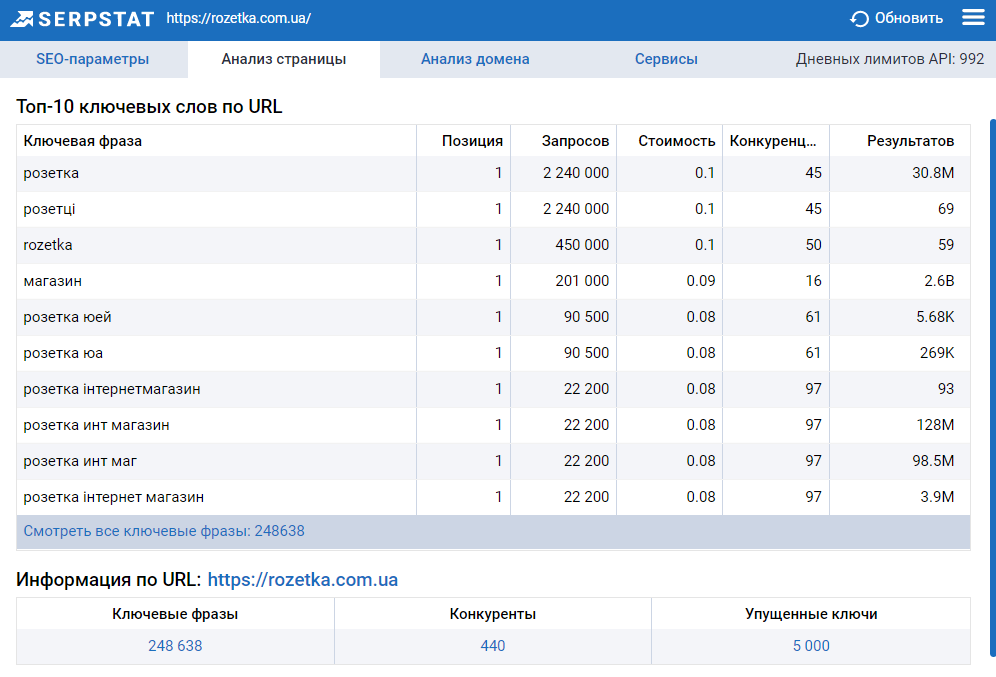
Task: Select the Анализ страницы tab
Action: [x=283, y=59]
